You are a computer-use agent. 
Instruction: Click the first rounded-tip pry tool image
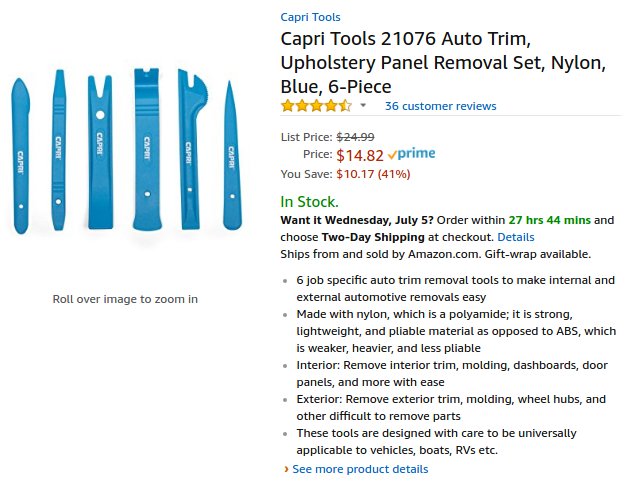pos(20,156)
